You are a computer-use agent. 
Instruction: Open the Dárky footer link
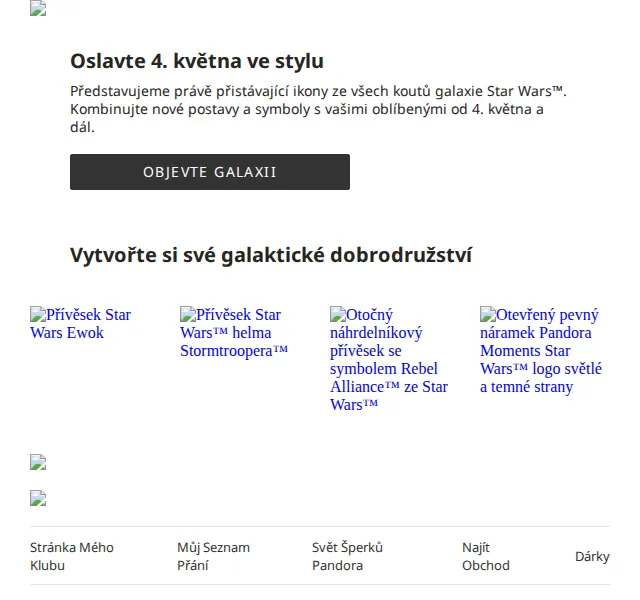point(592,556)
